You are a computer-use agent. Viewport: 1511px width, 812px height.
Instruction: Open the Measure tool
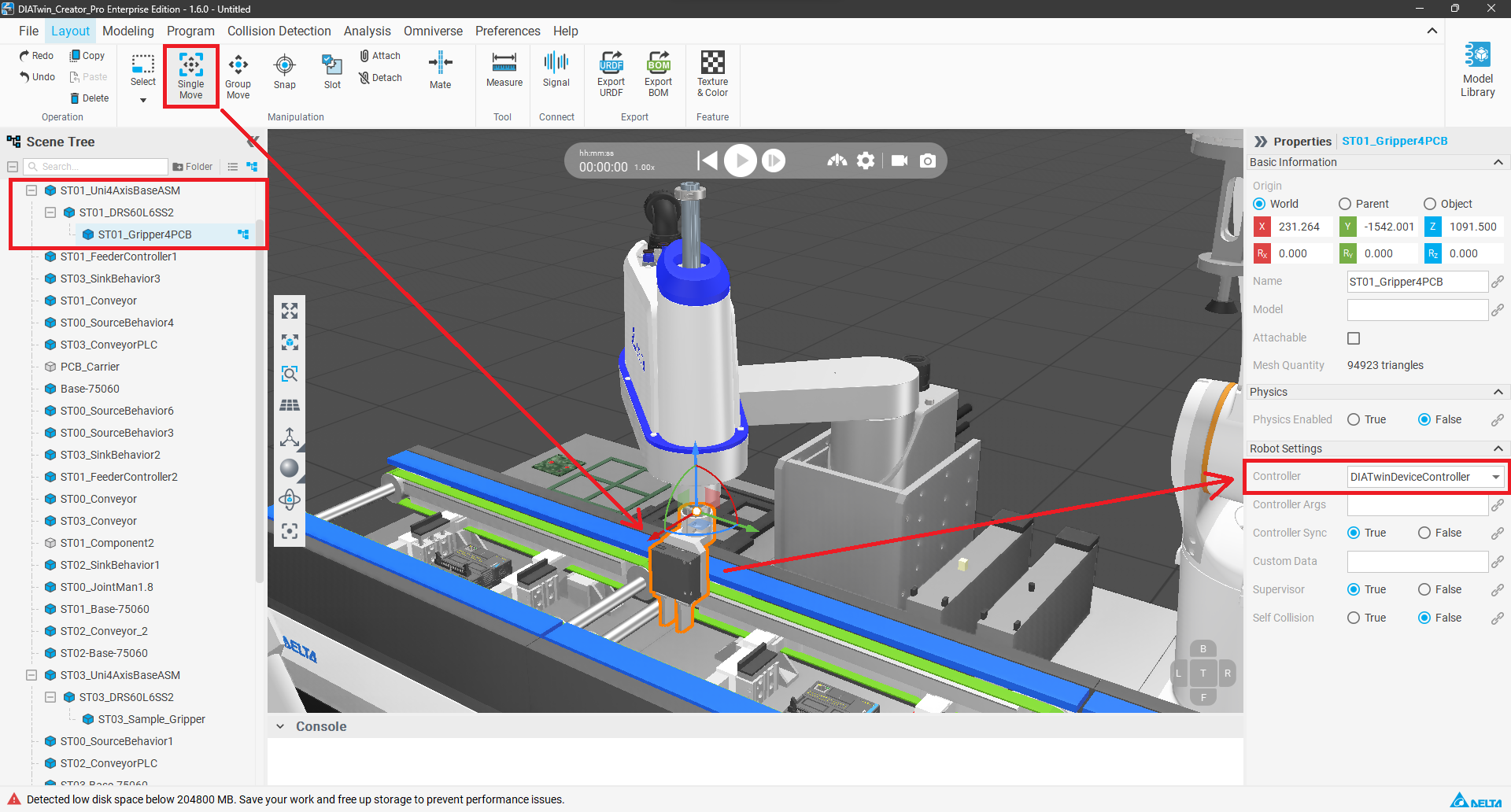[504, 70]
